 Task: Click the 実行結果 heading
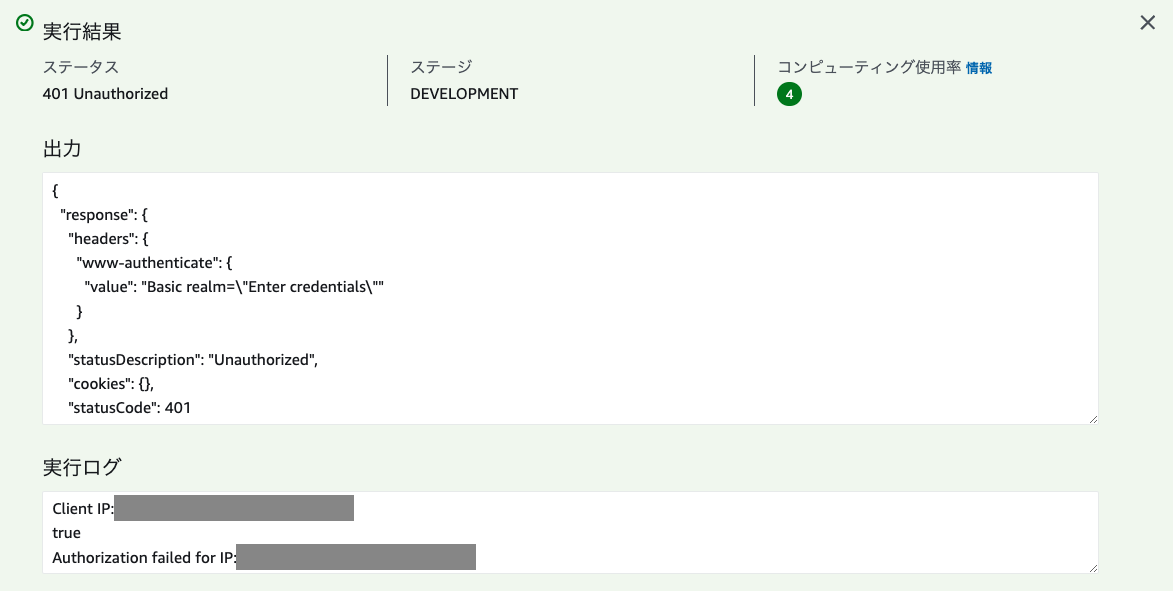point(82,31)
